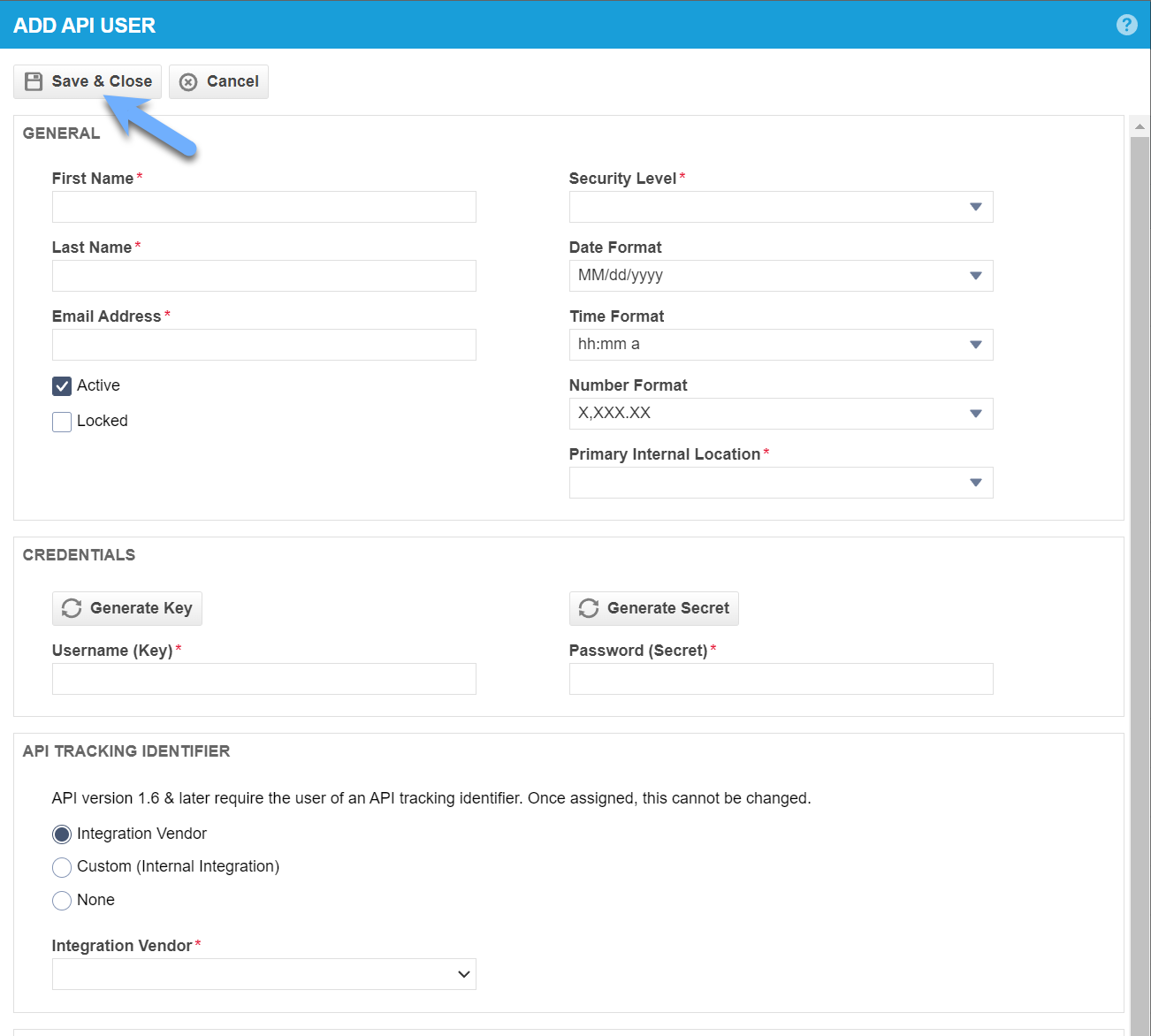Click the circled X icon on Cancel button

click(188, 81)
